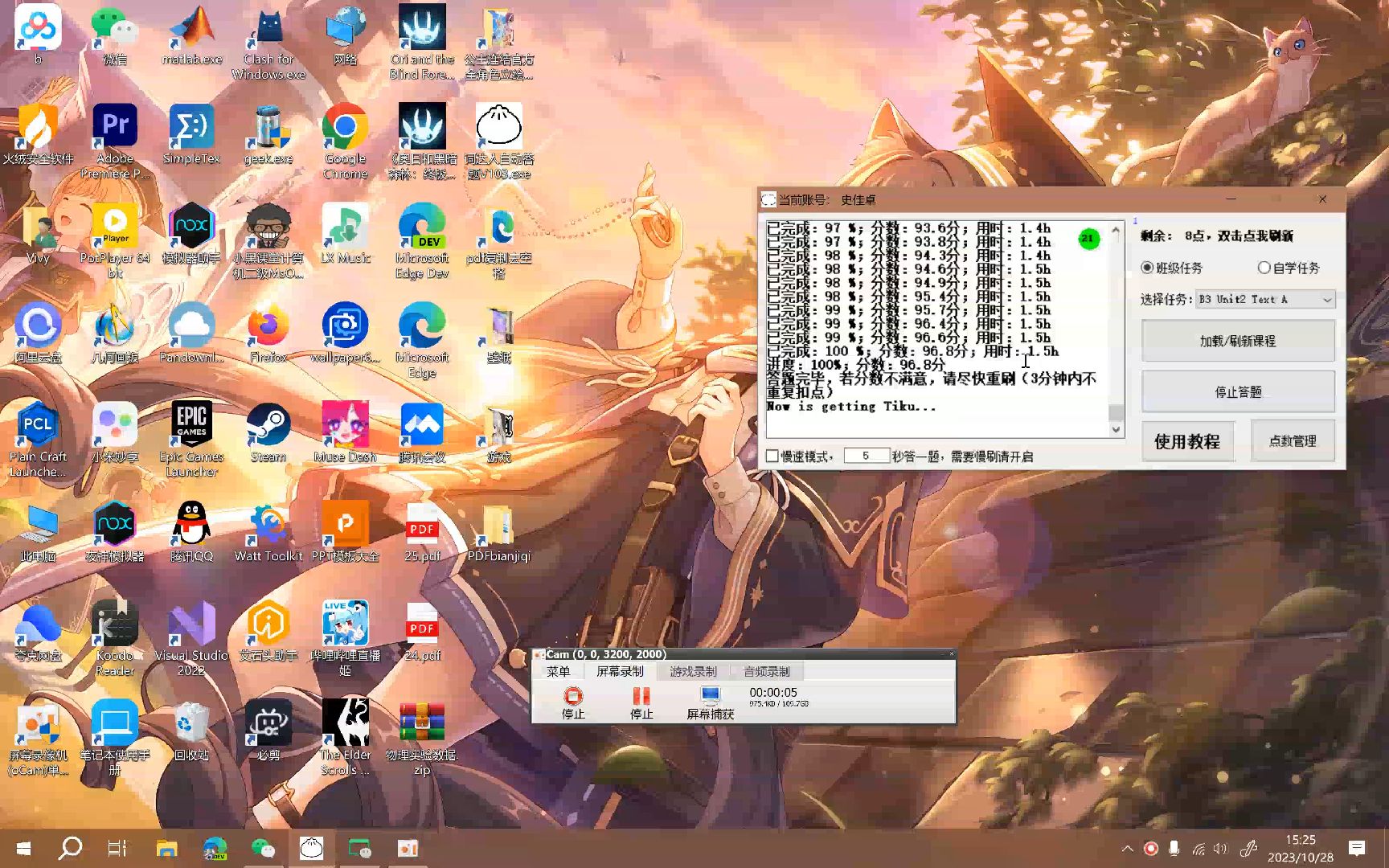Switch to oCam 音频录制 tab

coord(766,671)
